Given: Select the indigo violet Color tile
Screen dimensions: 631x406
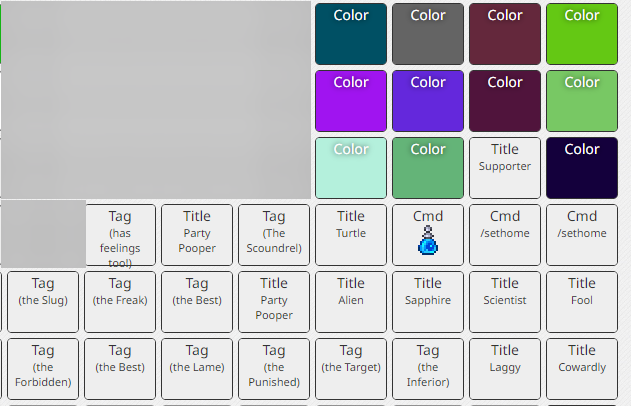Looking at the screenshot, I should point(428,101).
